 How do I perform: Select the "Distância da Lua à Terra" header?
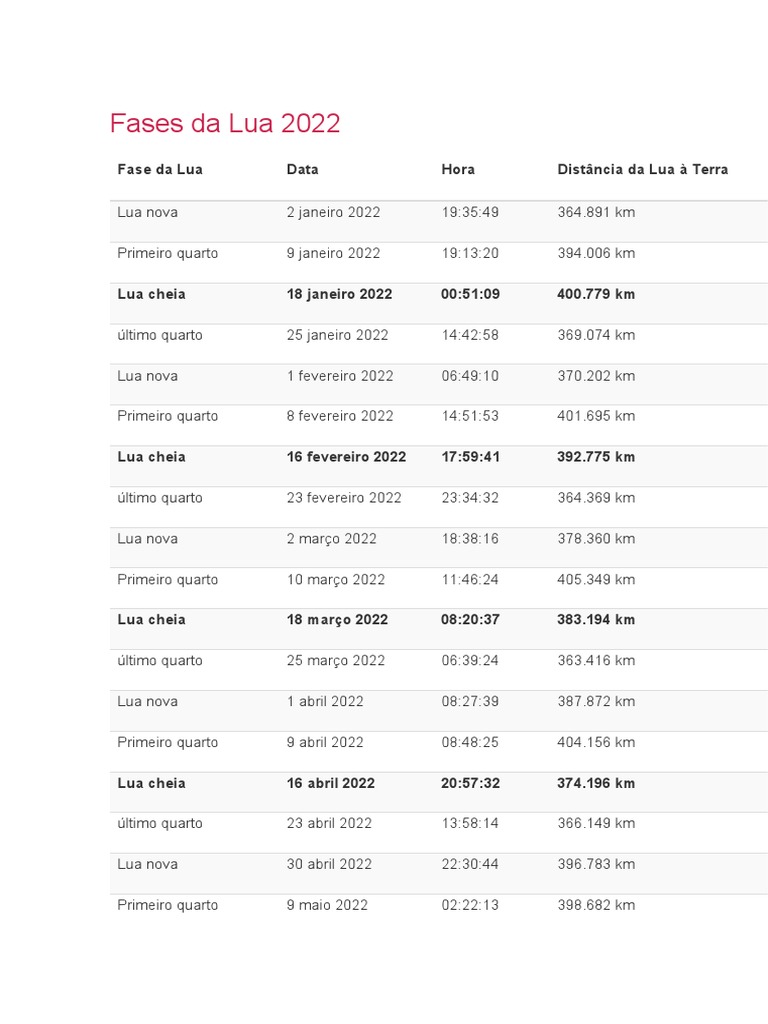642,170
